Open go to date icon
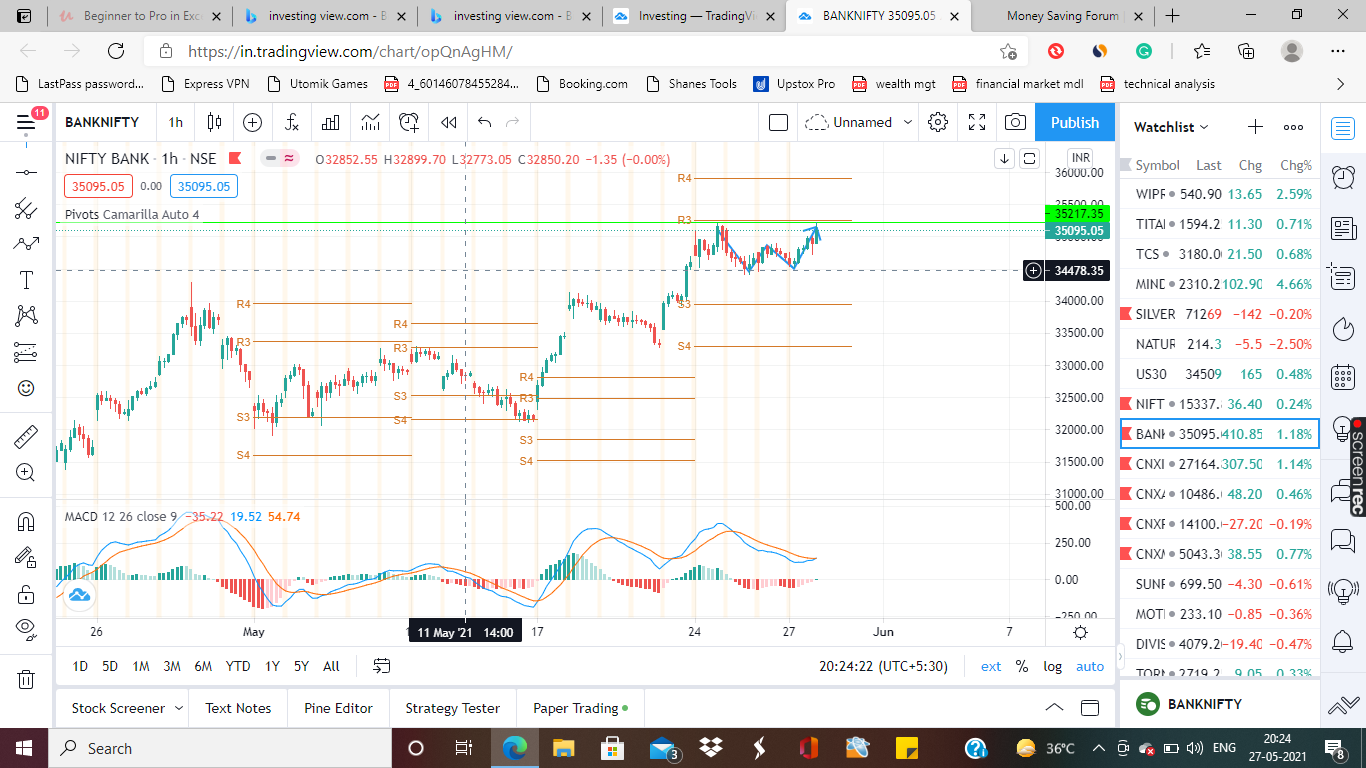Viewport: 1366px width, 768px height. pos(381,666)
